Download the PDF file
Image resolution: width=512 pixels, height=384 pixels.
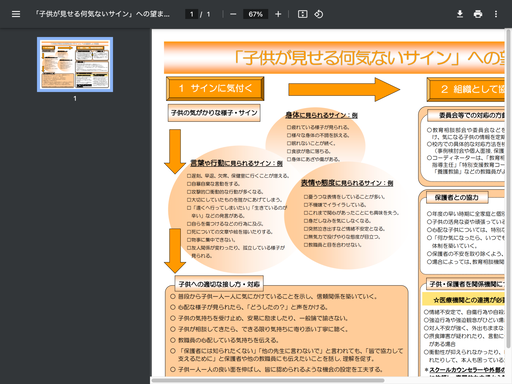tap(460, 14)
